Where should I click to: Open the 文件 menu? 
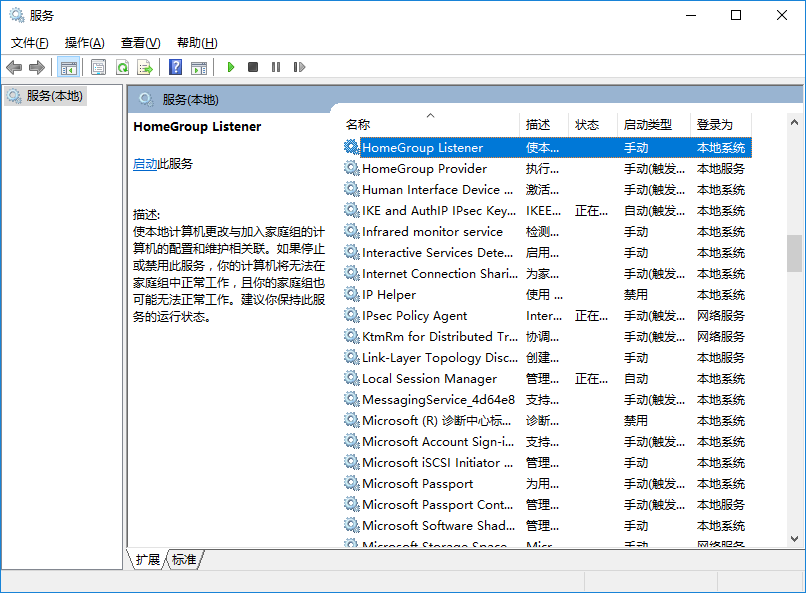pos(30,43)
